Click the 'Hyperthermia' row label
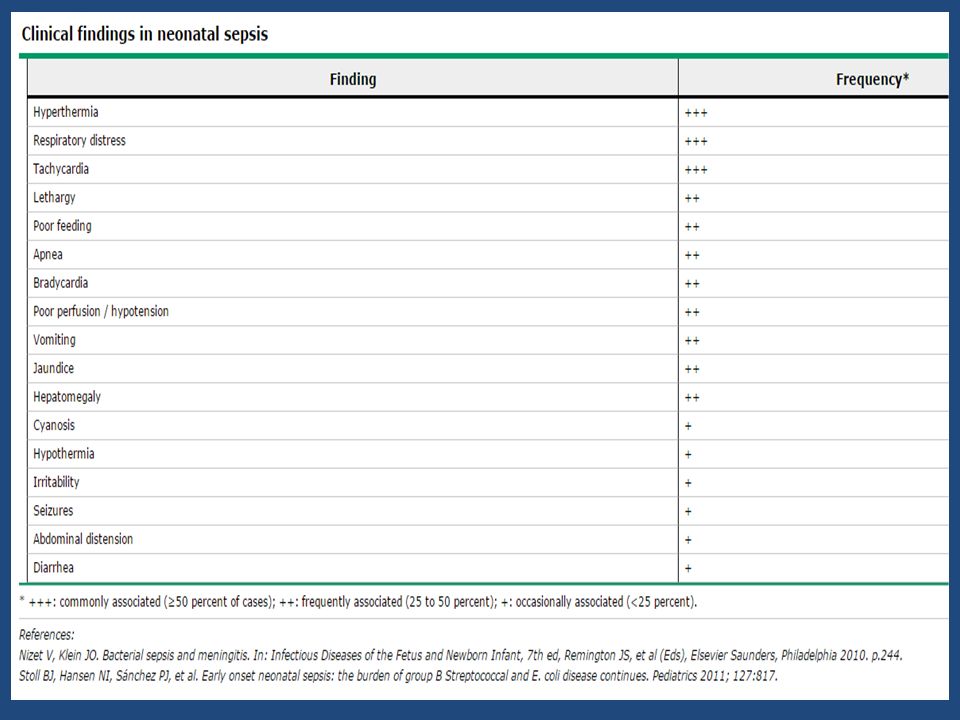Screen dimensions: 960x720 [66, 112]
